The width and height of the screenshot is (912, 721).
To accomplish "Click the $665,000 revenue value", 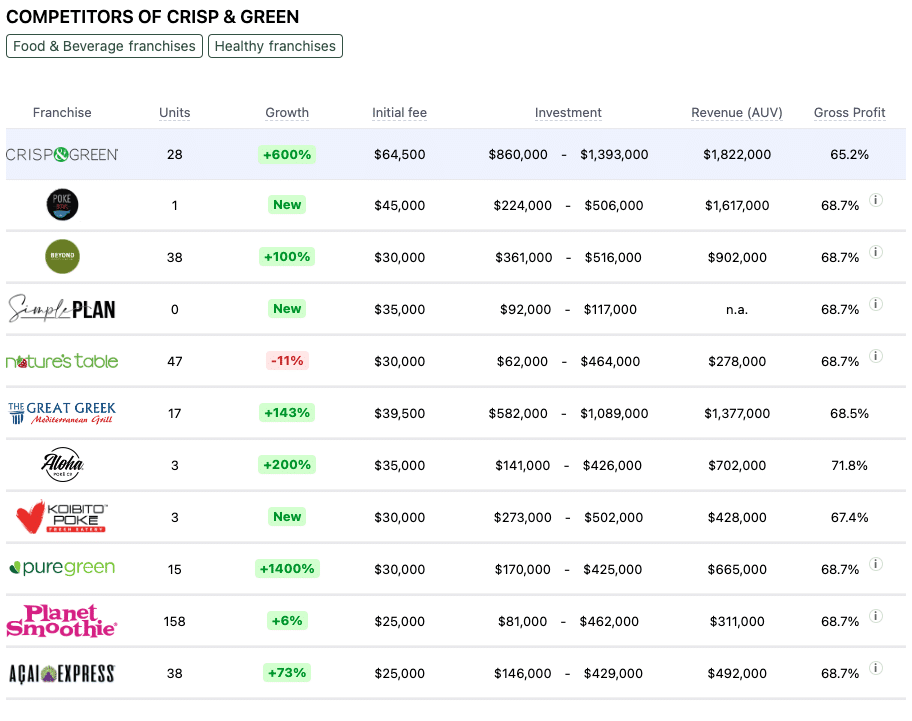I will 737,569.
